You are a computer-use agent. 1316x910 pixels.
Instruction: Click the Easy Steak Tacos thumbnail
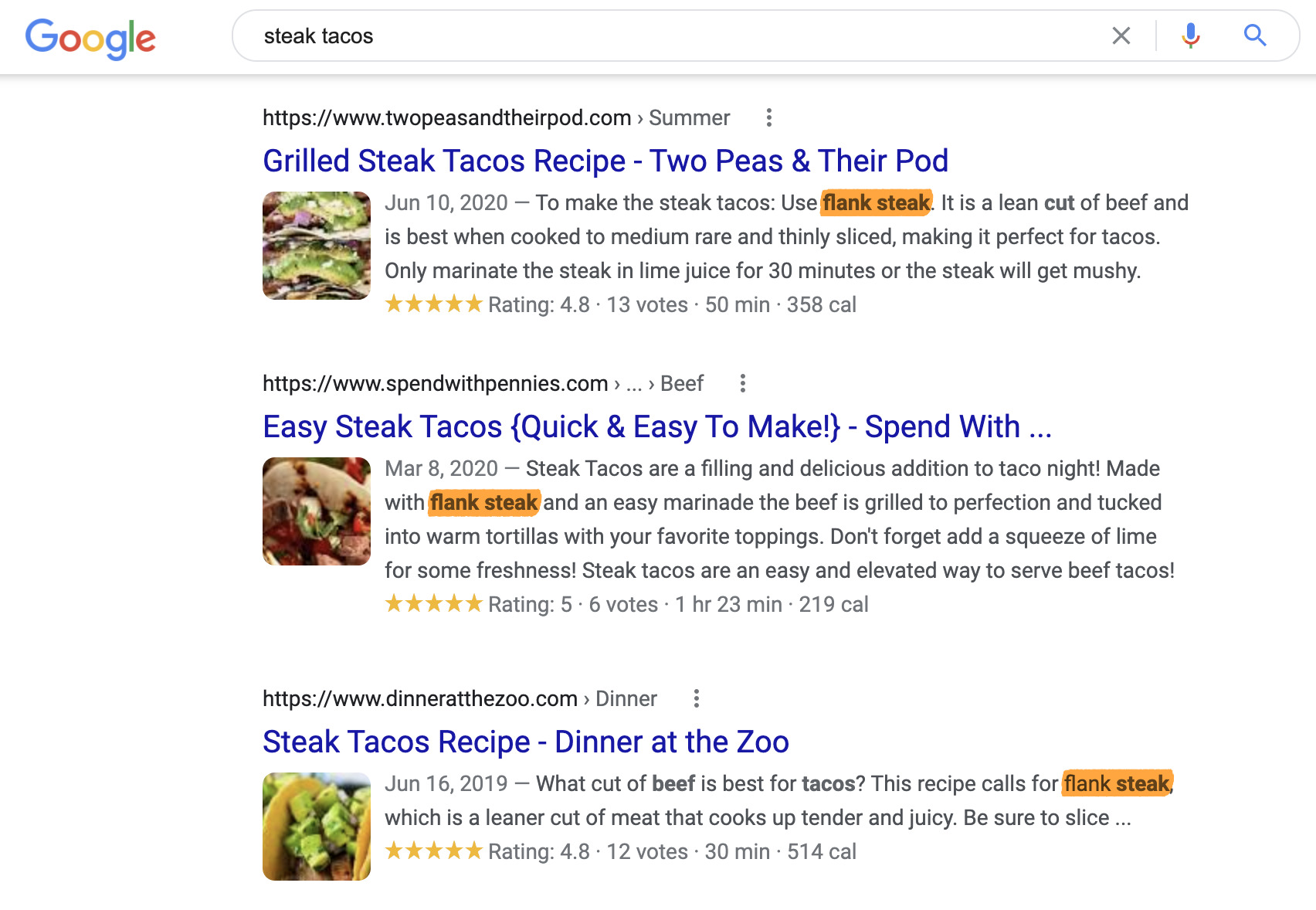(317, 511)
